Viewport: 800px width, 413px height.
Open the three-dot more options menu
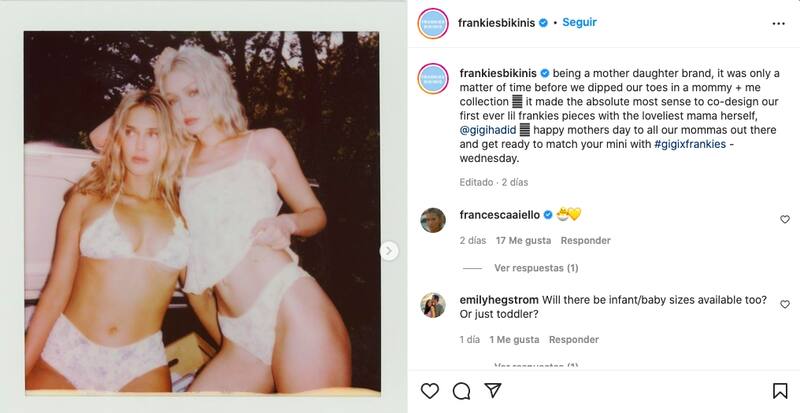[x=779, y=22]
